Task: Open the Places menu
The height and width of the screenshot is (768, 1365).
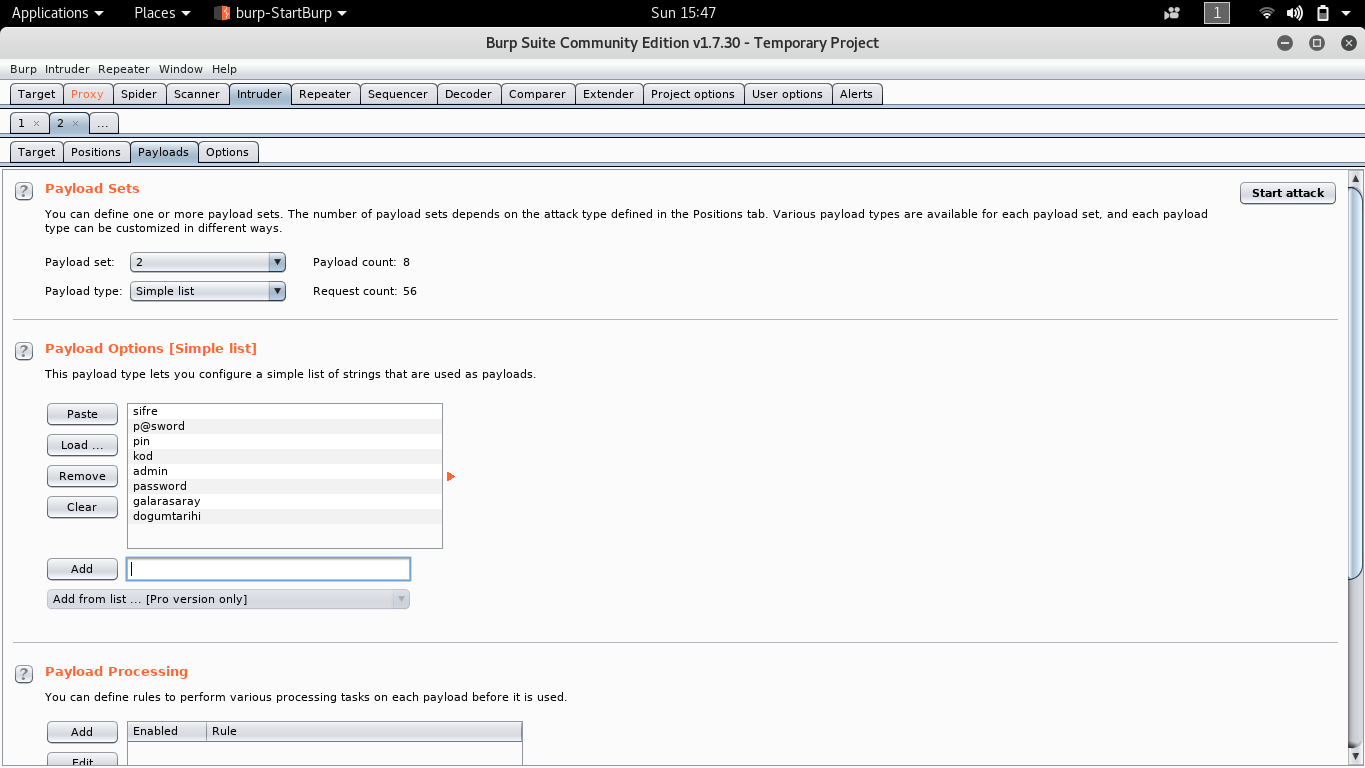Action: pos(162,13)
